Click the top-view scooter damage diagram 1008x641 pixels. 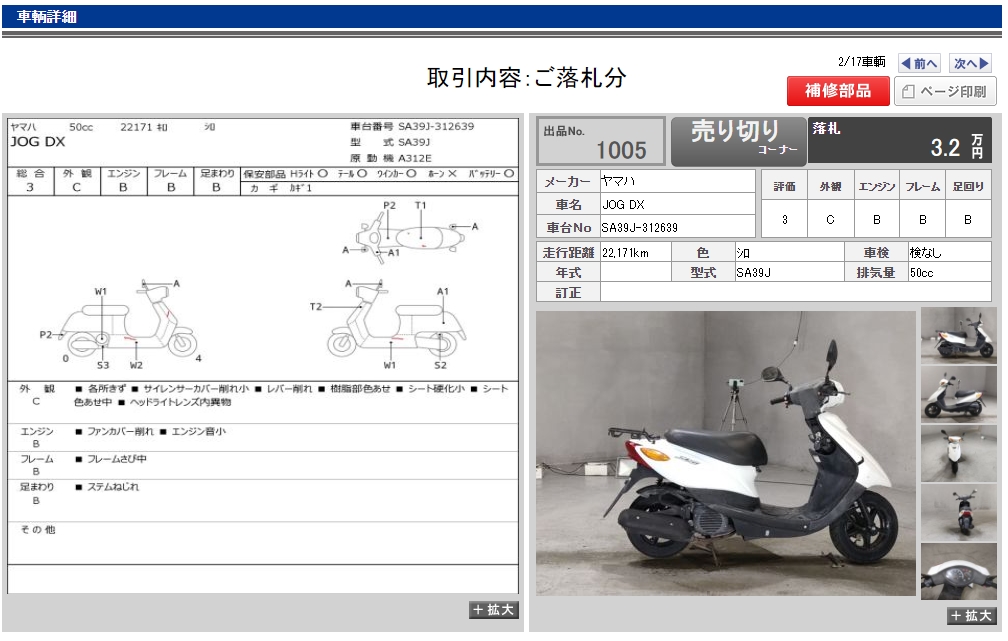click(x=410, y=231)
